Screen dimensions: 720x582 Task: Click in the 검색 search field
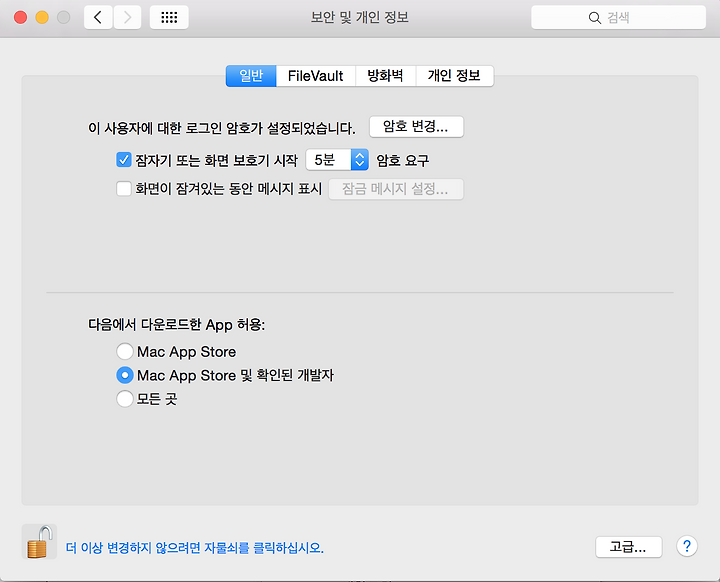pyautogui.click(x=618, y=17)
